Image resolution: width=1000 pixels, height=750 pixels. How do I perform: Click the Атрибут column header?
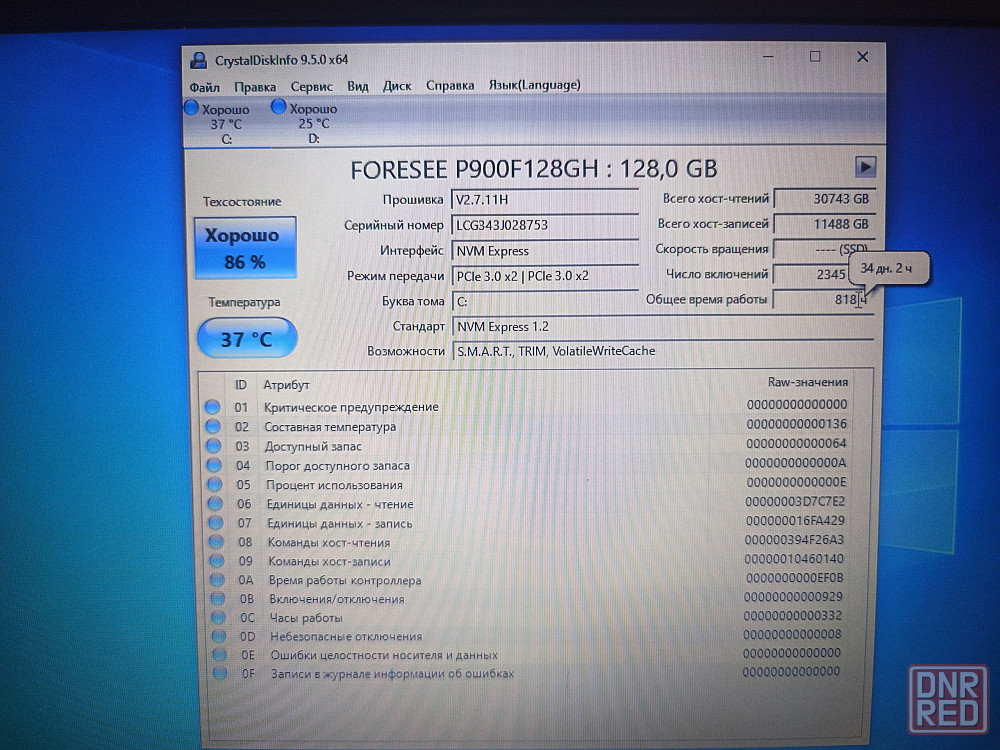(x=286, y=385)
